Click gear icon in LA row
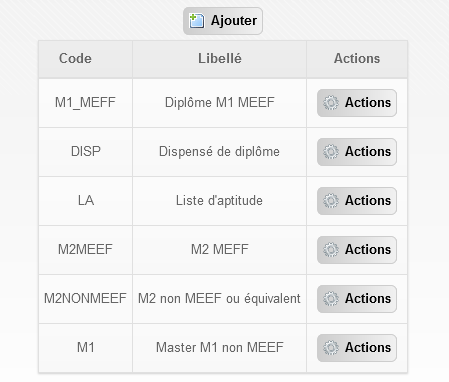449x382 pixels. point(331,201)
